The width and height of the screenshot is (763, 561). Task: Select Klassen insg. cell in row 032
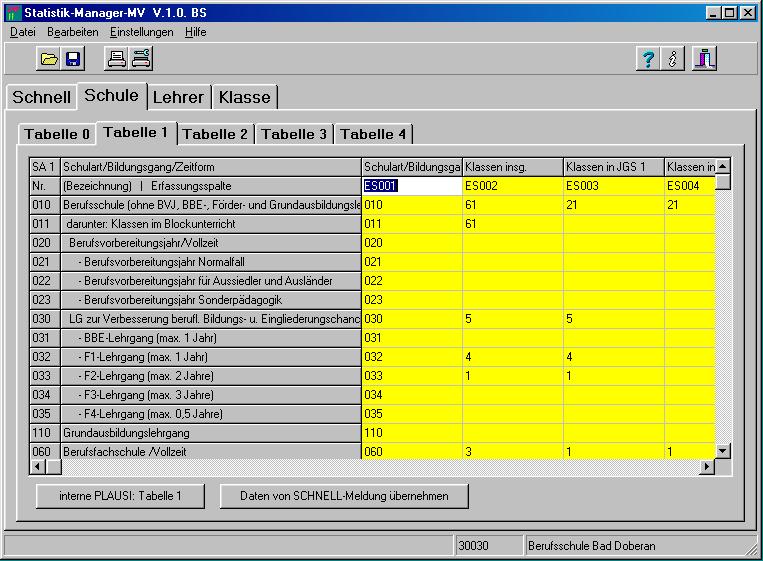tap(511, 356)
